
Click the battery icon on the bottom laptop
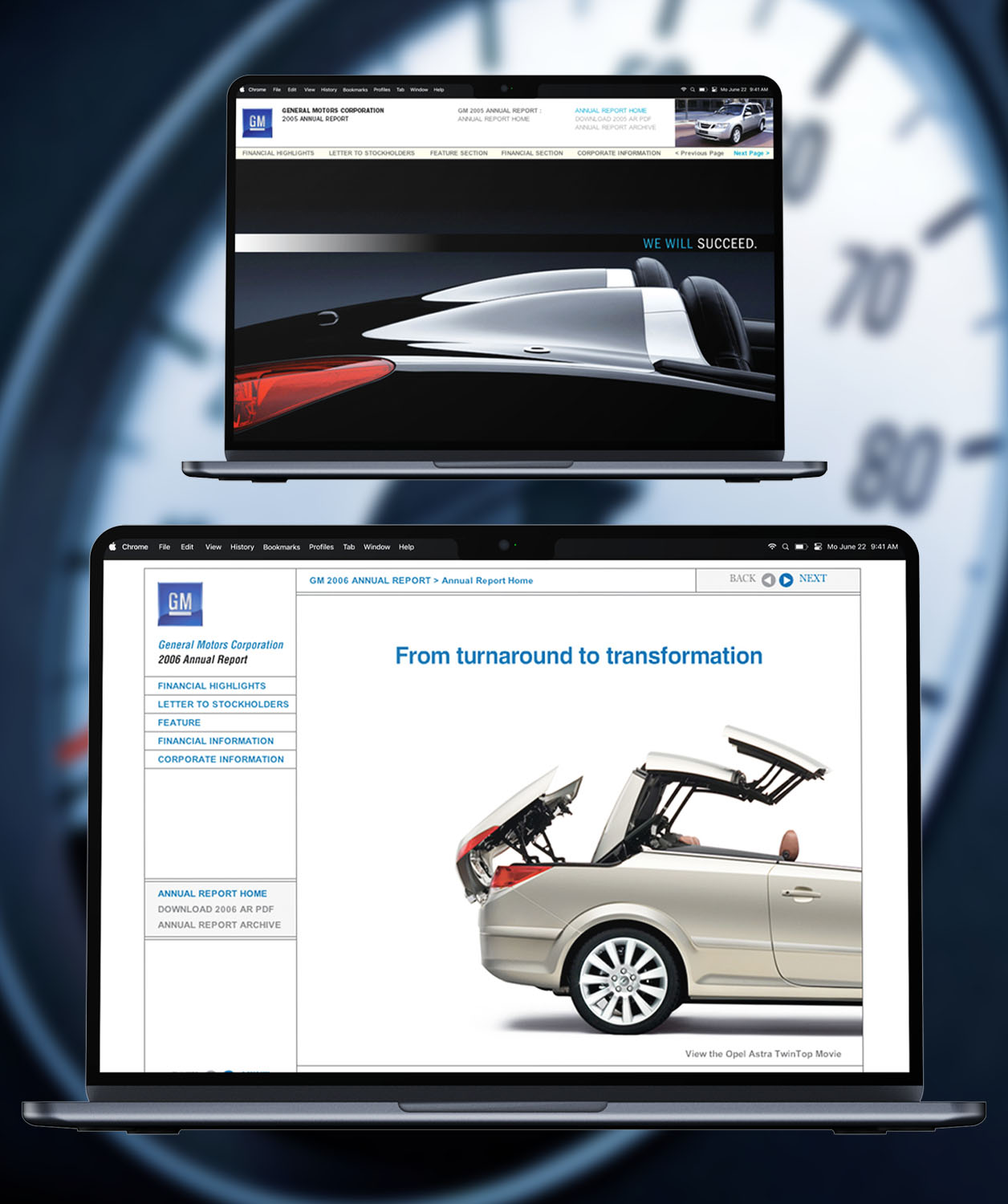tap(801, 547)
